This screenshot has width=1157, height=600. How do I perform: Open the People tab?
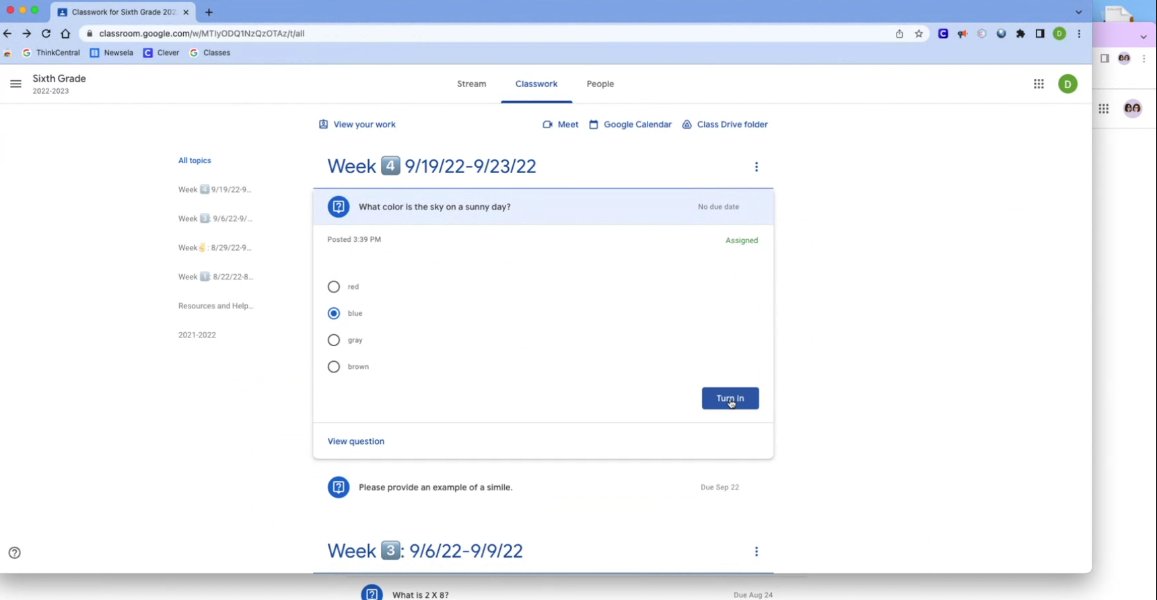click(x=600, y=84)
